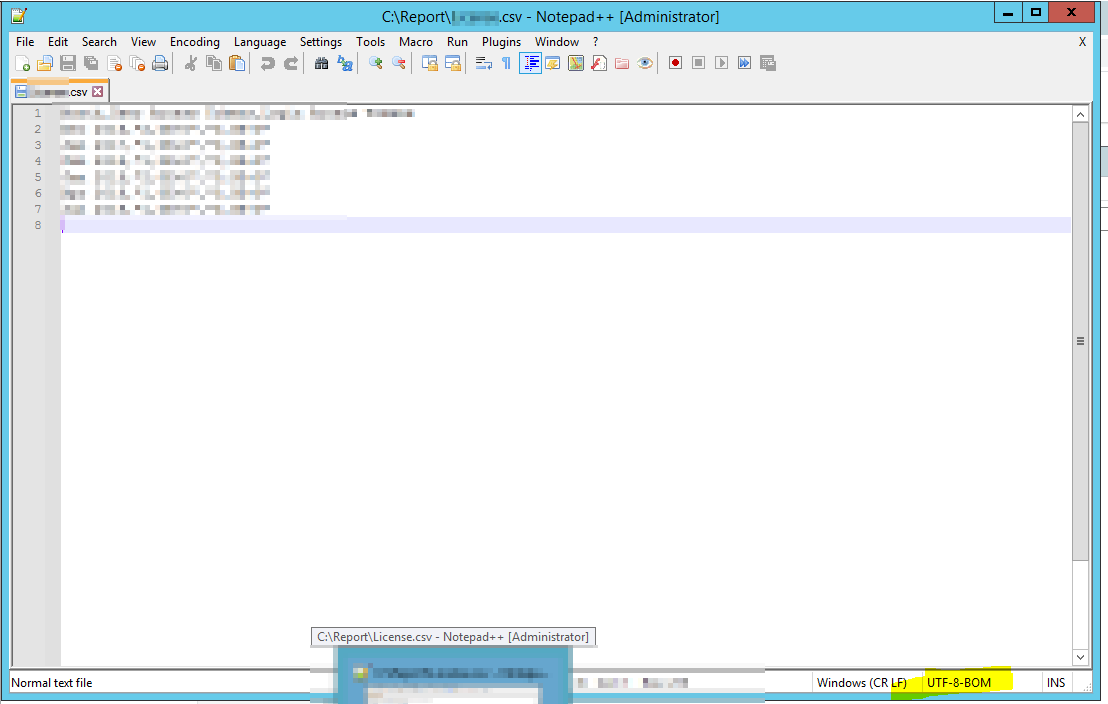Undo the last action
The image size is (1108, 704).
(x=267, y=64)
